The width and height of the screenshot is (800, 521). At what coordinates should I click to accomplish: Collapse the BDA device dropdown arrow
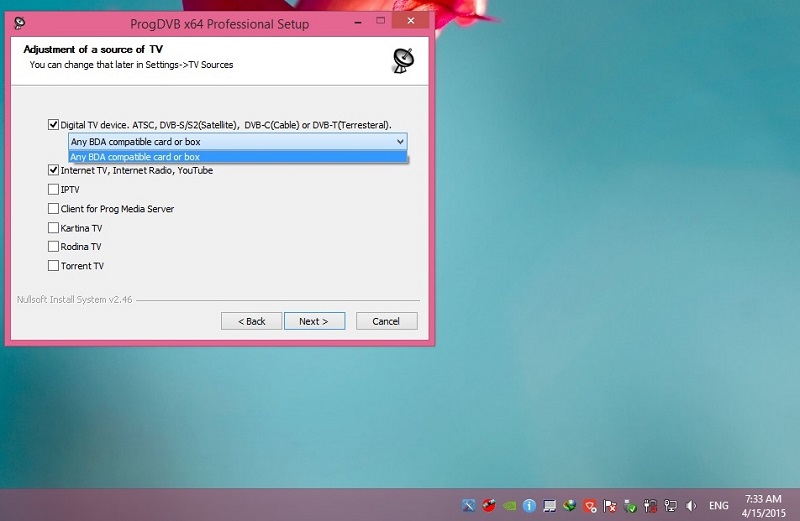point(400,142)
